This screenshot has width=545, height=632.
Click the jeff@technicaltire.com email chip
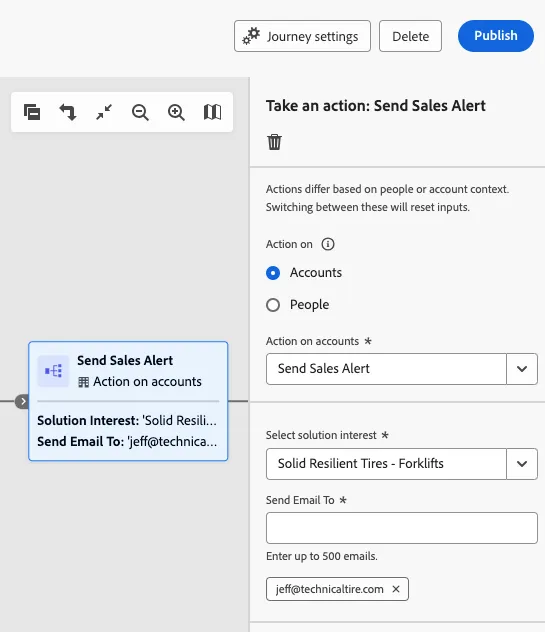[x=337, y=589]
